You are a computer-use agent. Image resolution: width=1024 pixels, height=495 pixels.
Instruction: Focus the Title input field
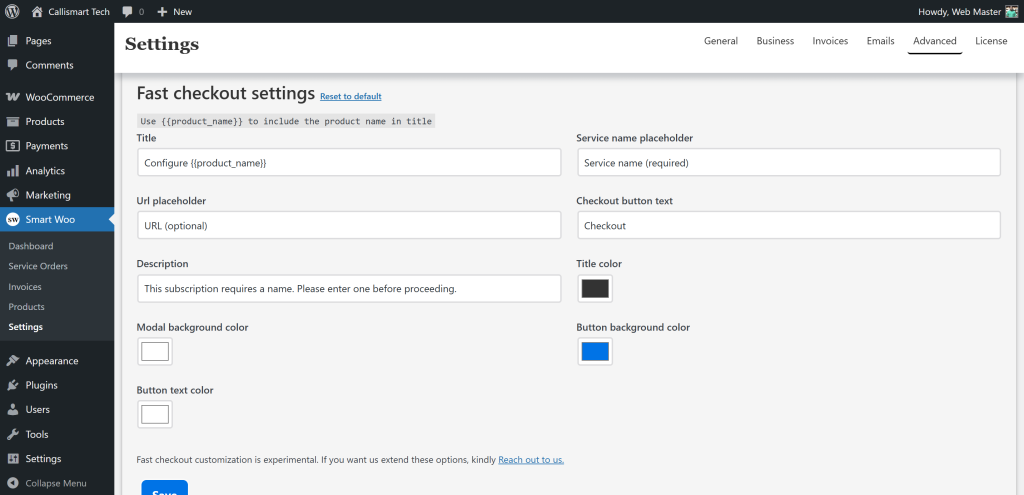[349, 162]
